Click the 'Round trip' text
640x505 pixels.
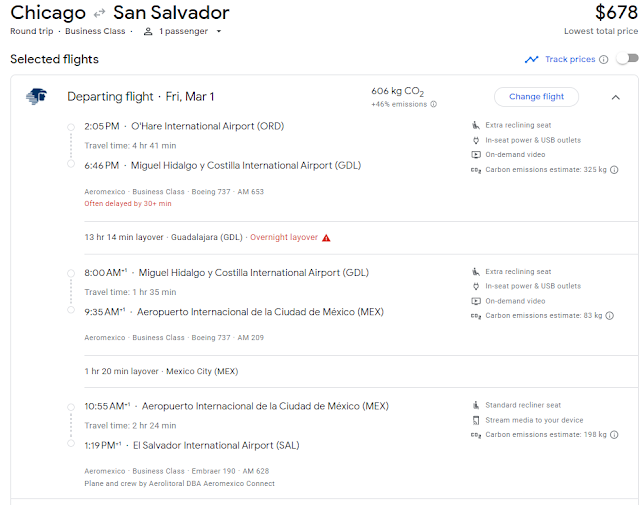[32, 31]
